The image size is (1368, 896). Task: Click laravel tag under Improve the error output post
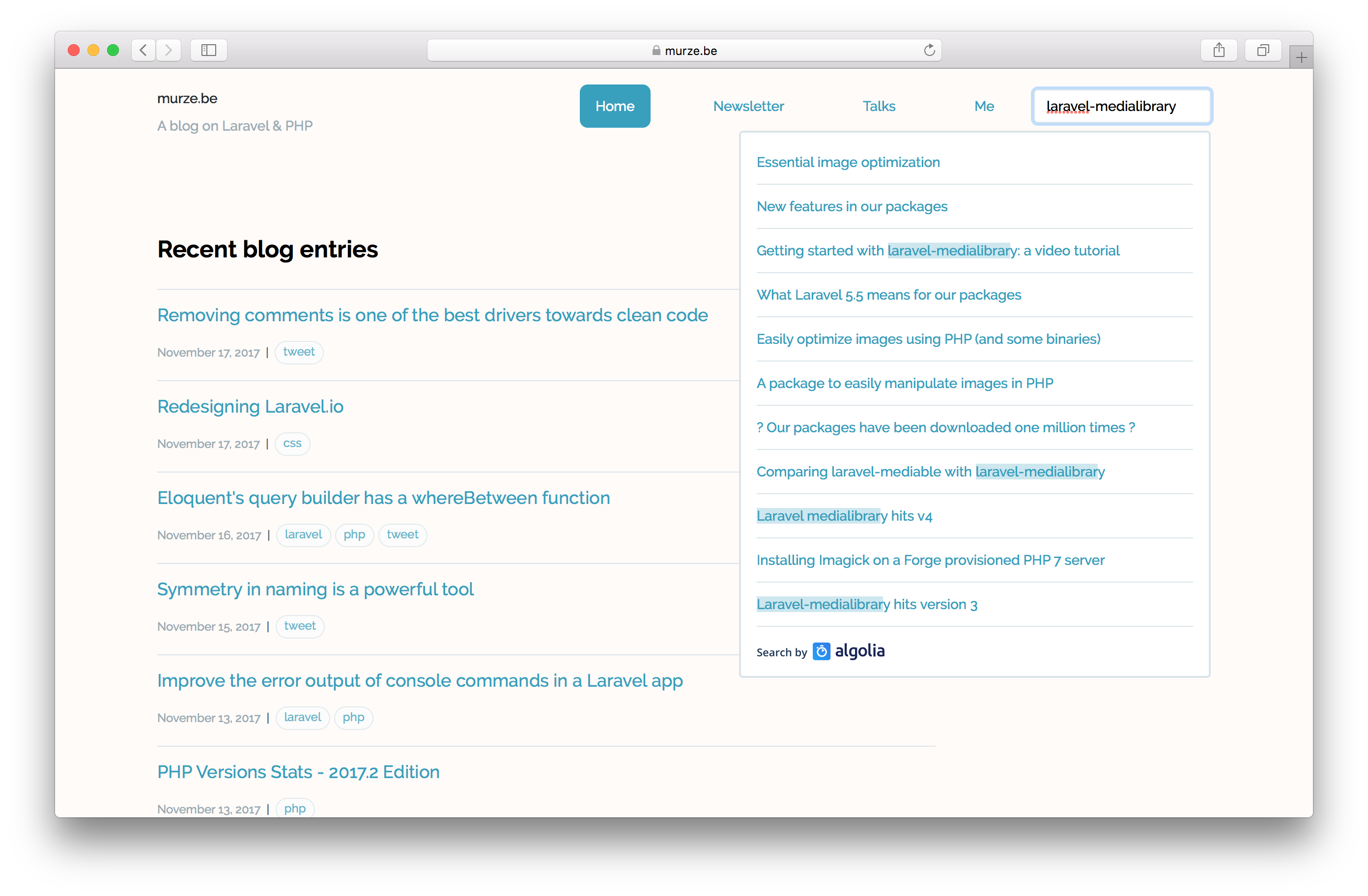point(302,718)
